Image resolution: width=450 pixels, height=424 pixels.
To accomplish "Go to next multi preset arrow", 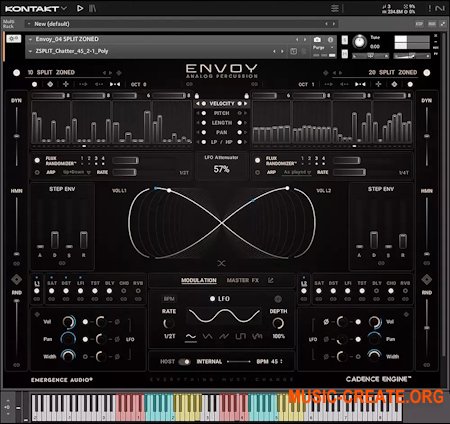I will click(x=333, y=24).
